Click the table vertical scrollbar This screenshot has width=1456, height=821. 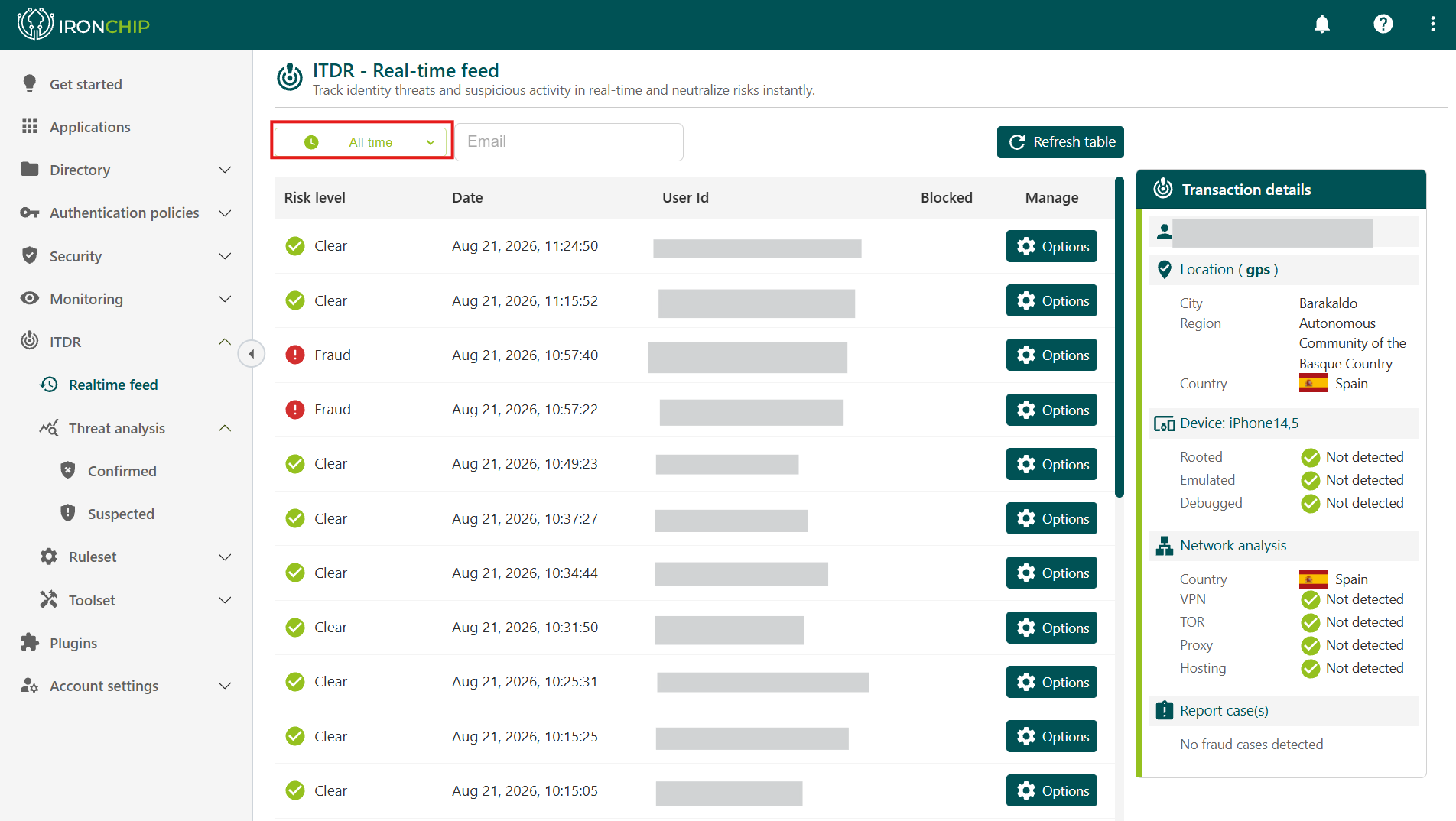pos(1120,338)
